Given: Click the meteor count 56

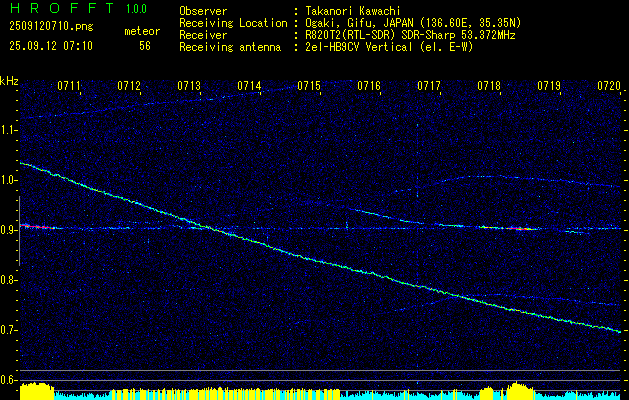Looking at the screenshot, I should click(145, 46).
